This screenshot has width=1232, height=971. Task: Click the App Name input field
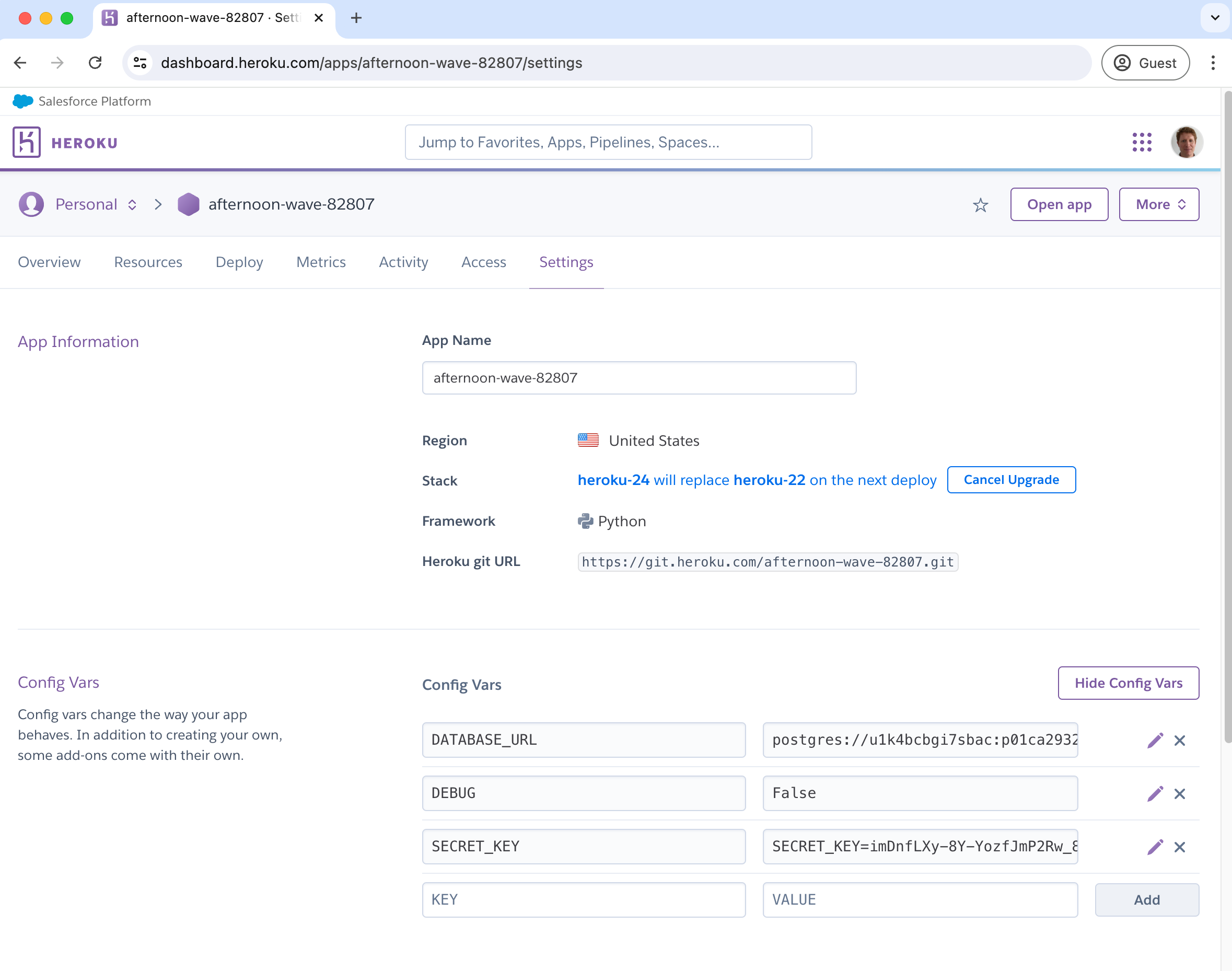[639, 378]
